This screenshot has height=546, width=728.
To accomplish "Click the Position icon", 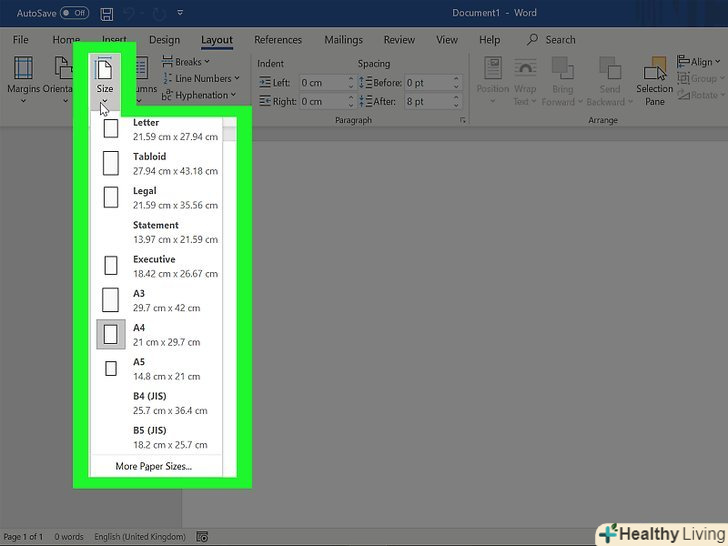I will [493, 68].
